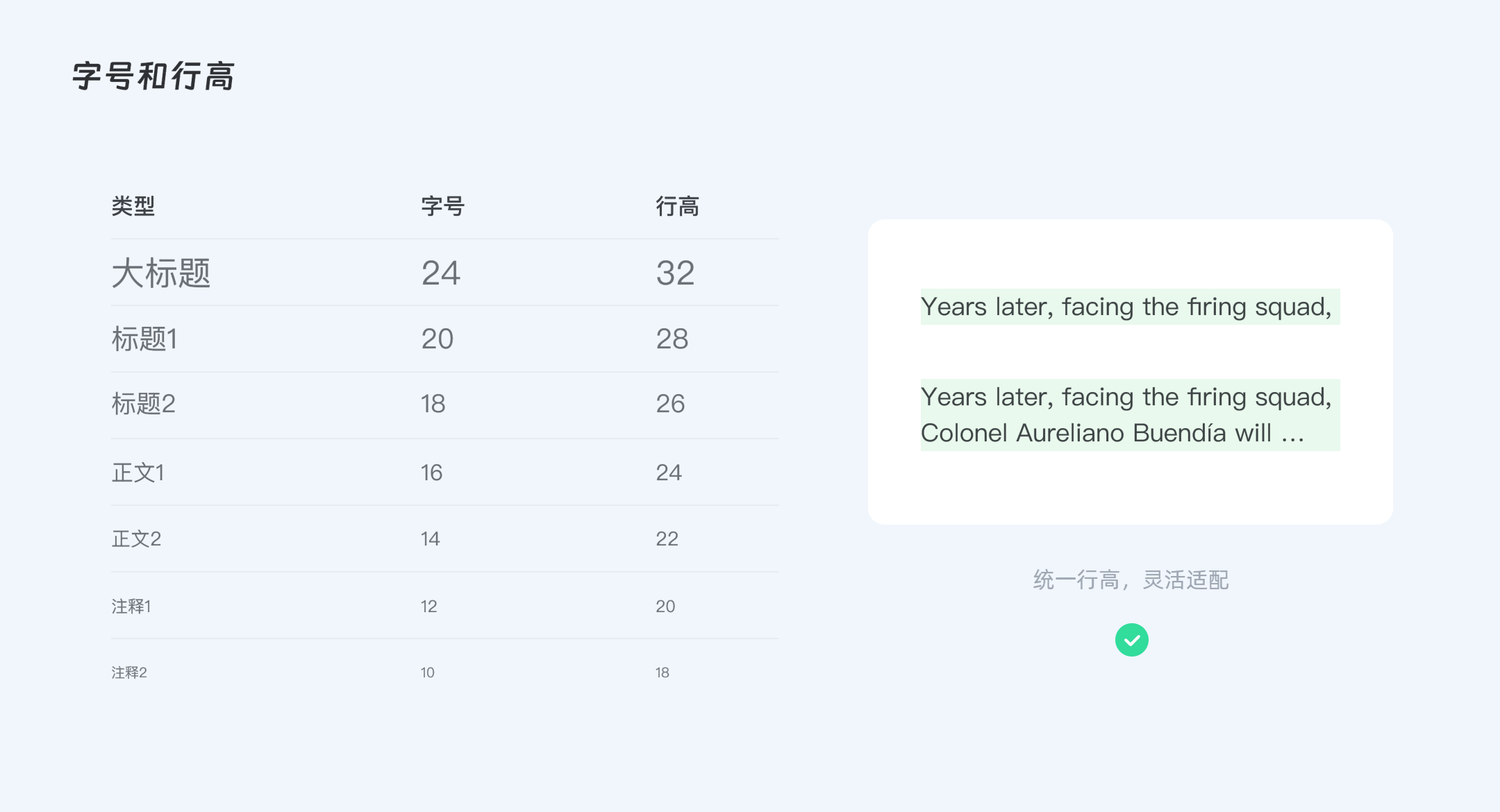Select the 字号 column header

[x=442, y=206]
